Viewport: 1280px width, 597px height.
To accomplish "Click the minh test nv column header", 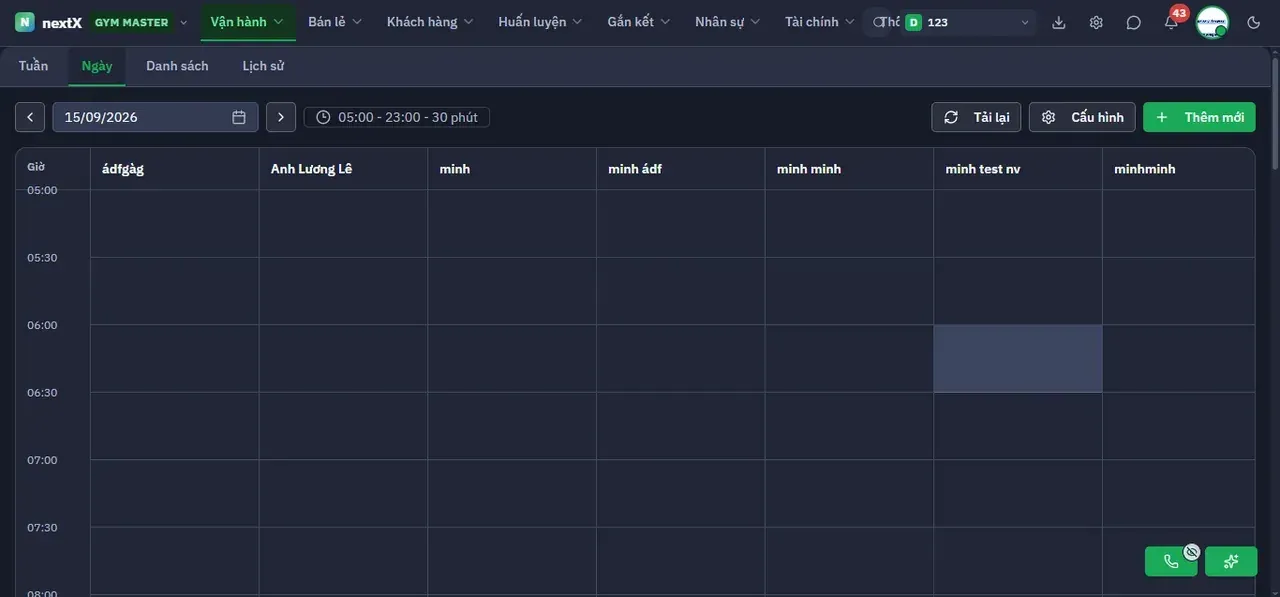I will [x=1018, y=169].
